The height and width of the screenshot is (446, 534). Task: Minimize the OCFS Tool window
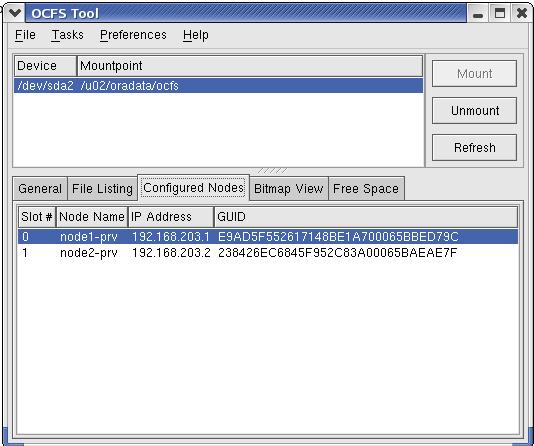click(478, 14)
